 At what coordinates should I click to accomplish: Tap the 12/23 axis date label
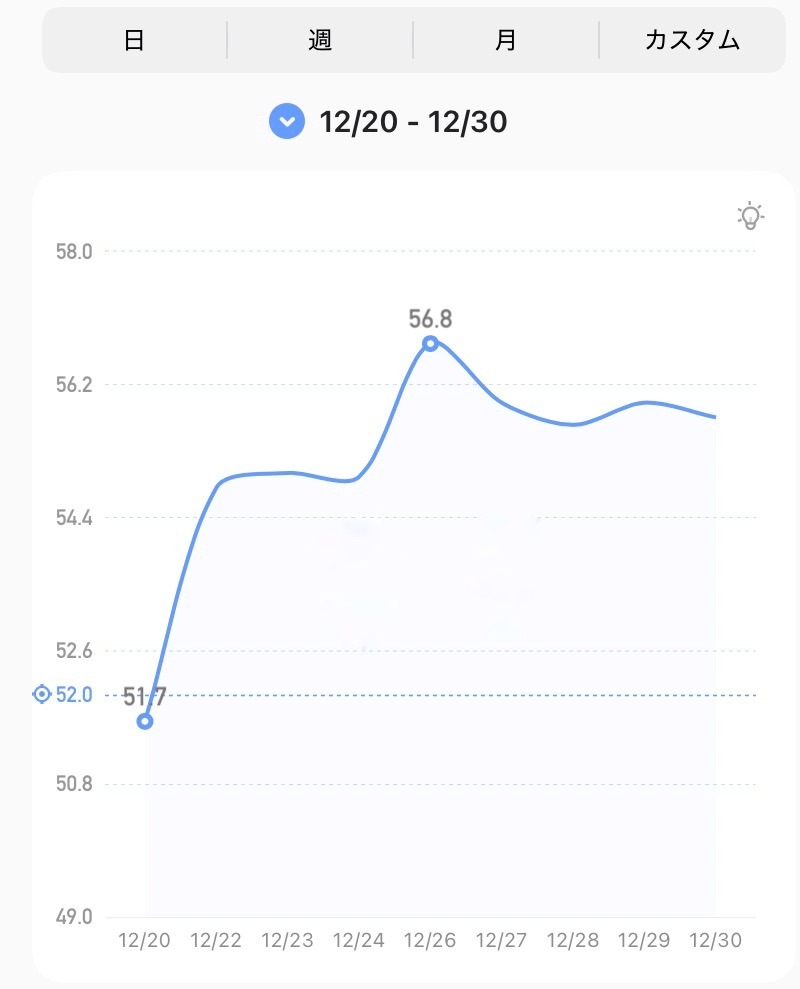[x=288, y=941]
